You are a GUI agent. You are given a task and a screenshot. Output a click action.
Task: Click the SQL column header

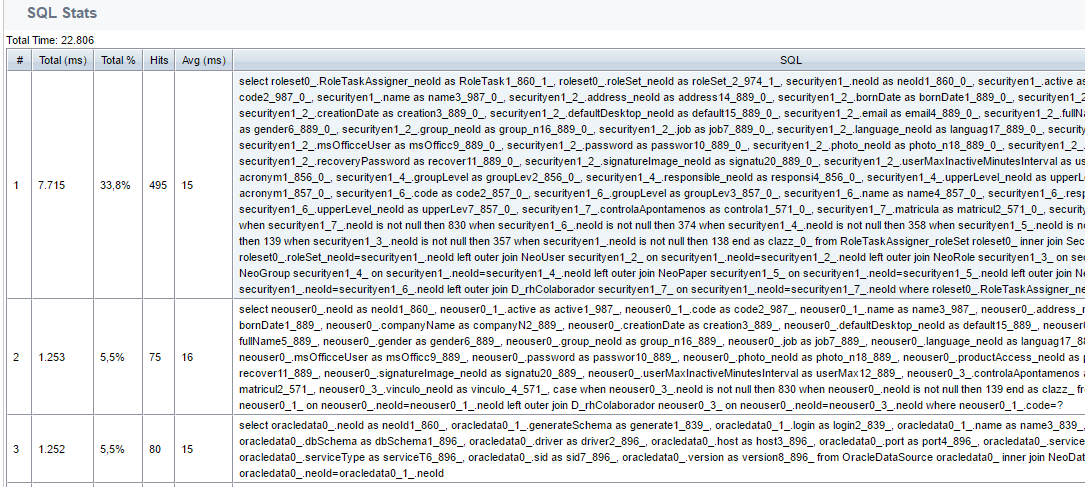659,60
